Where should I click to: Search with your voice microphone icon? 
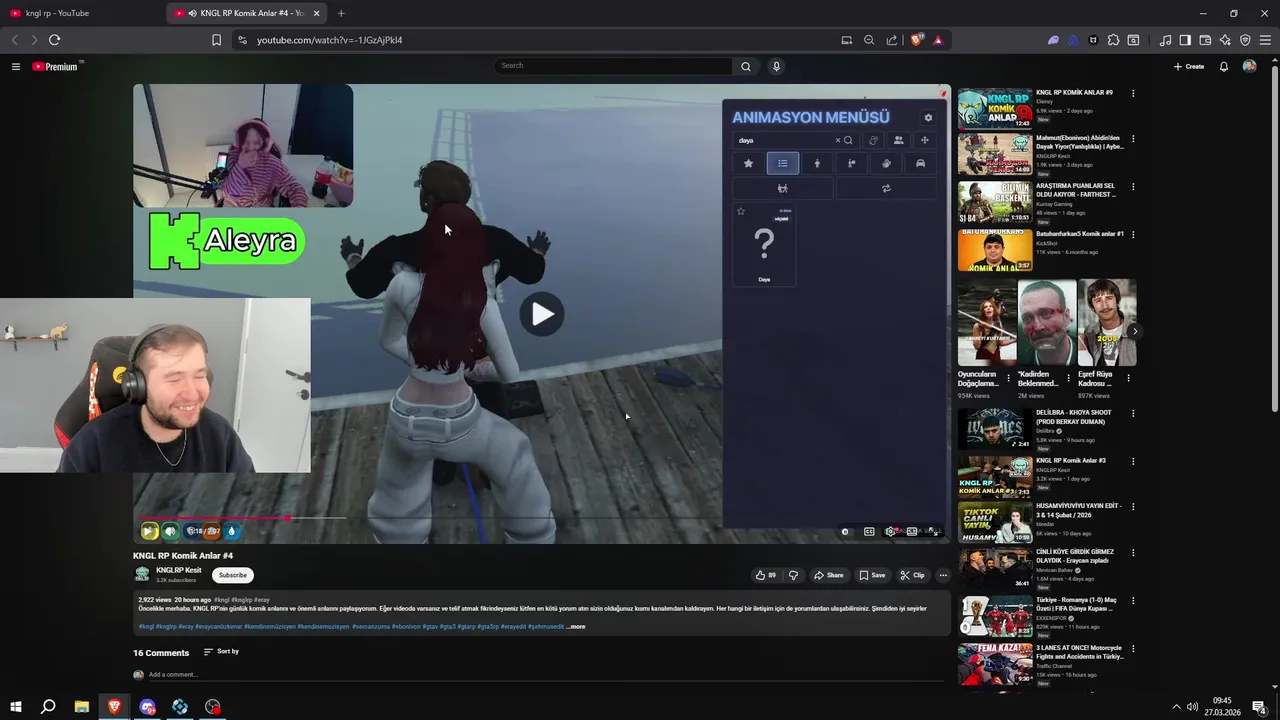(776, 66)
